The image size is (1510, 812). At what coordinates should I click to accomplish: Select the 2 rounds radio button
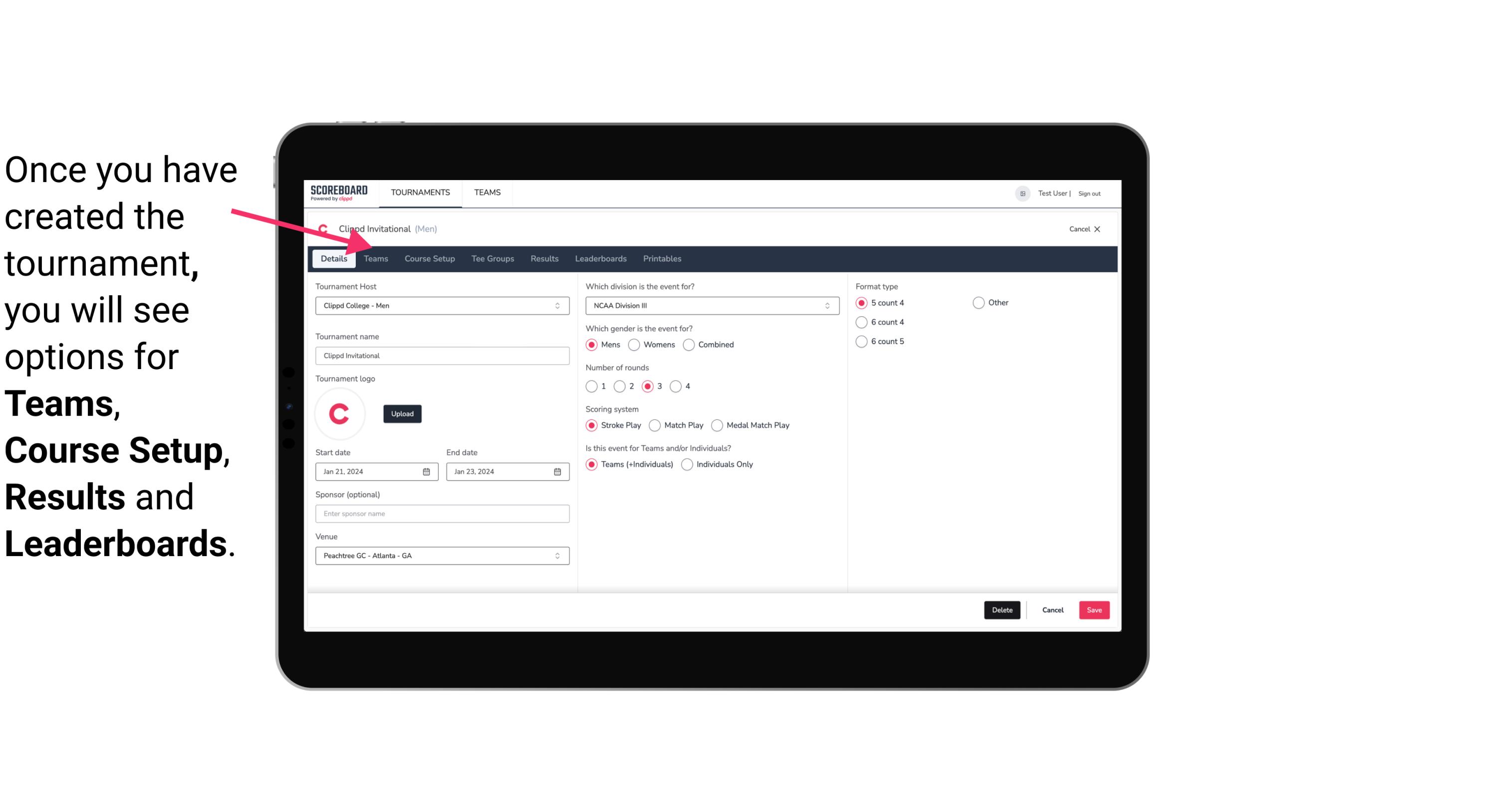tap(622, 386)
